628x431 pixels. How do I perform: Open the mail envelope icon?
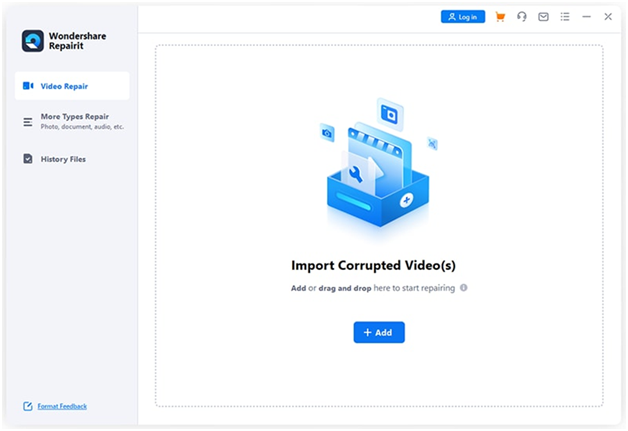point(543,17)
